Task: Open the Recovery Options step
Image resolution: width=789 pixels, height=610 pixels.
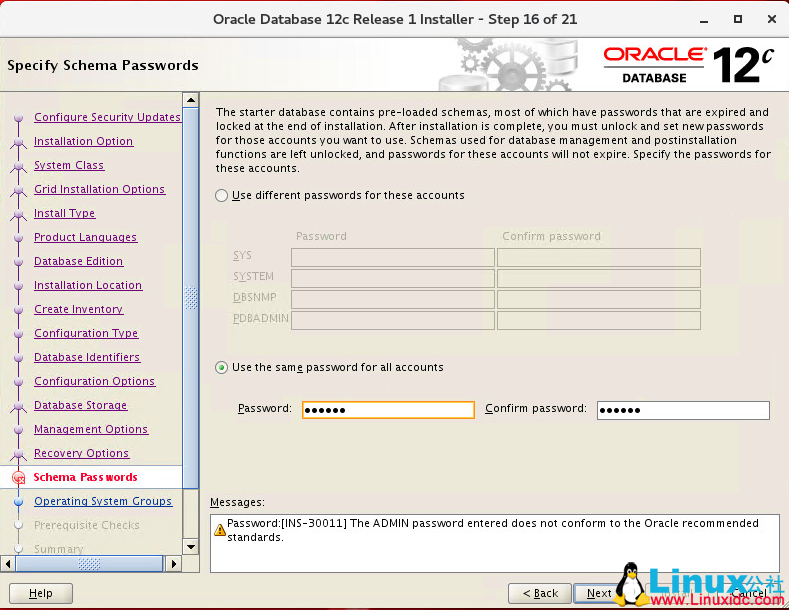Action: point(82,453)
